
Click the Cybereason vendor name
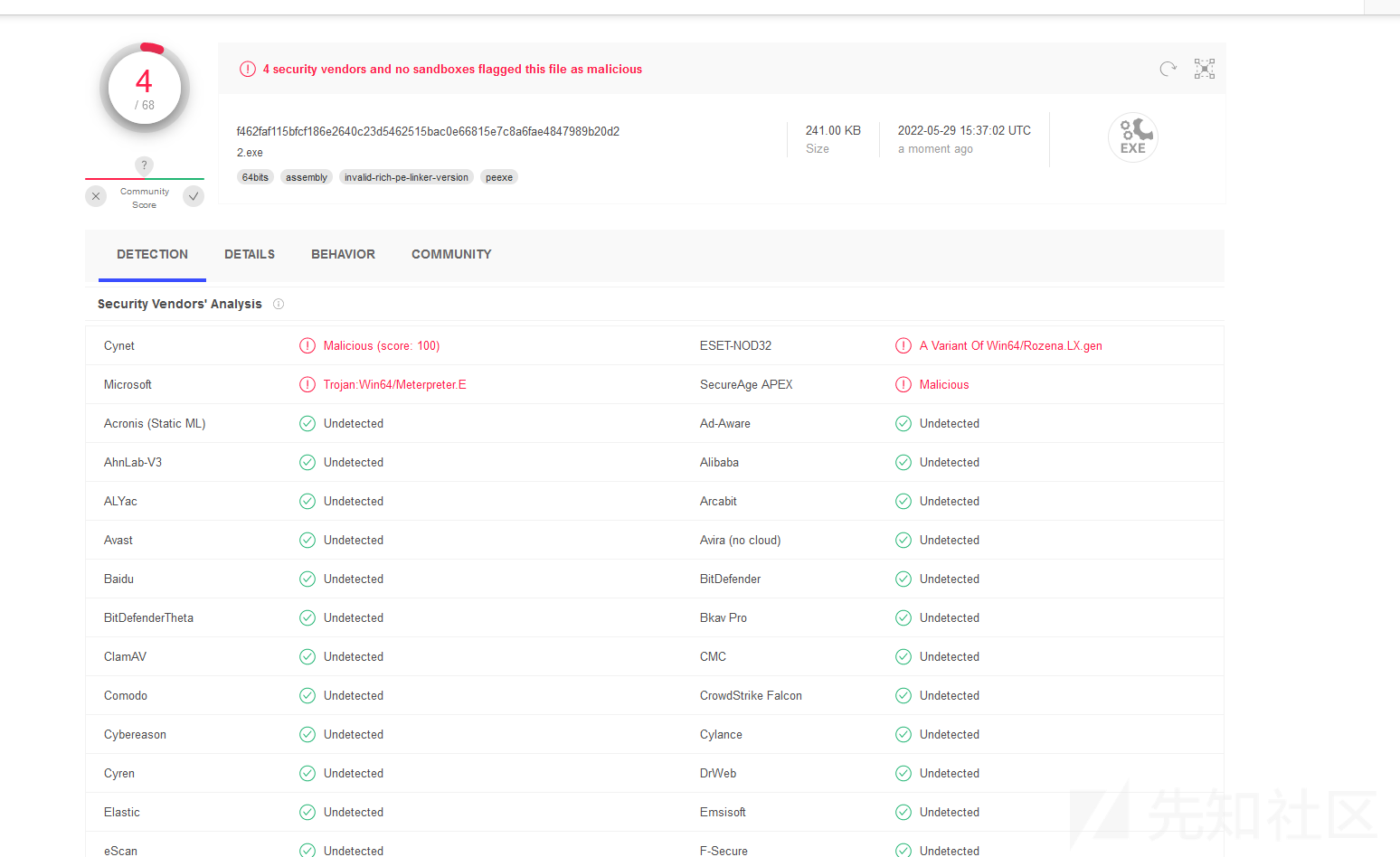click(x=135, y=734)
